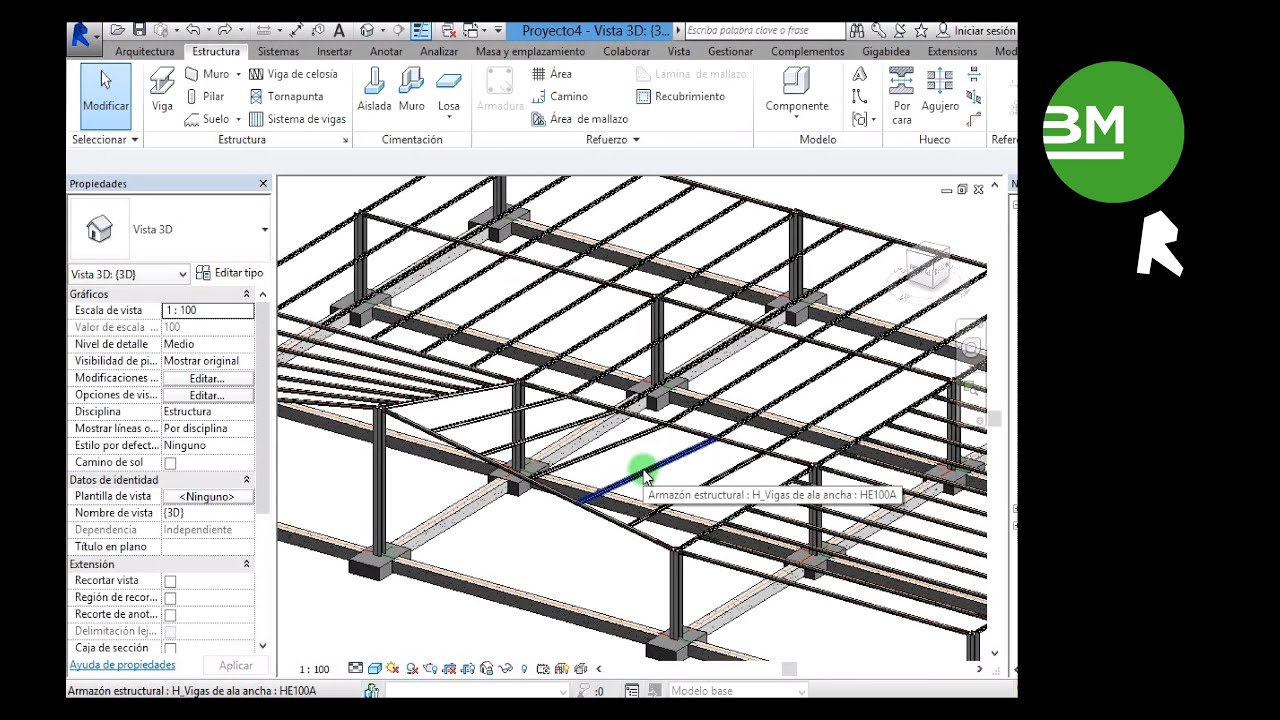Open the Masa y emplazamiento tab

530,51
